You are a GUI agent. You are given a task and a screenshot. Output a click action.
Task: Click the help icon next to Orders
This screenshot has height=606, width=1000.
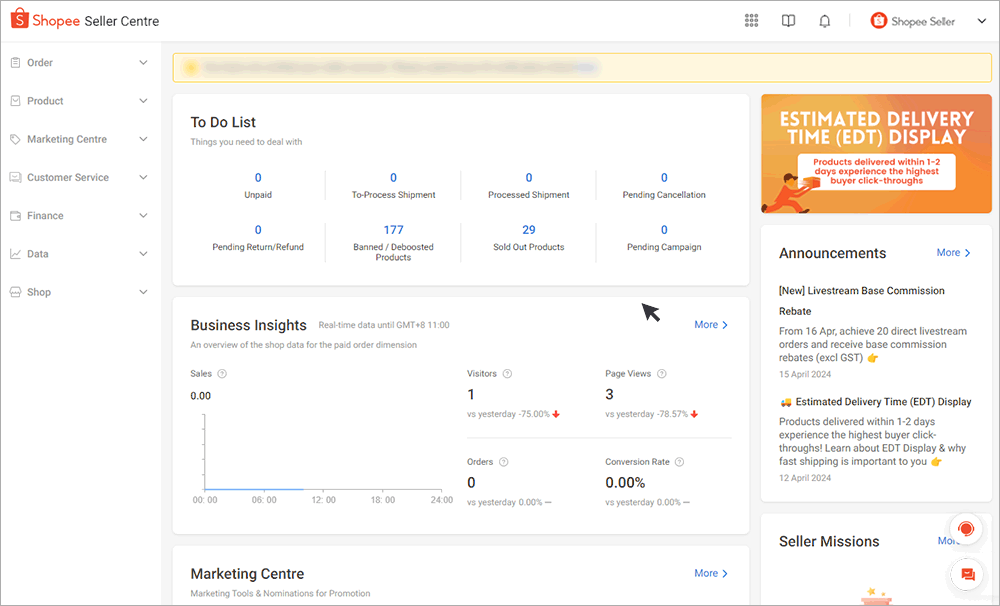coord(504,462)
